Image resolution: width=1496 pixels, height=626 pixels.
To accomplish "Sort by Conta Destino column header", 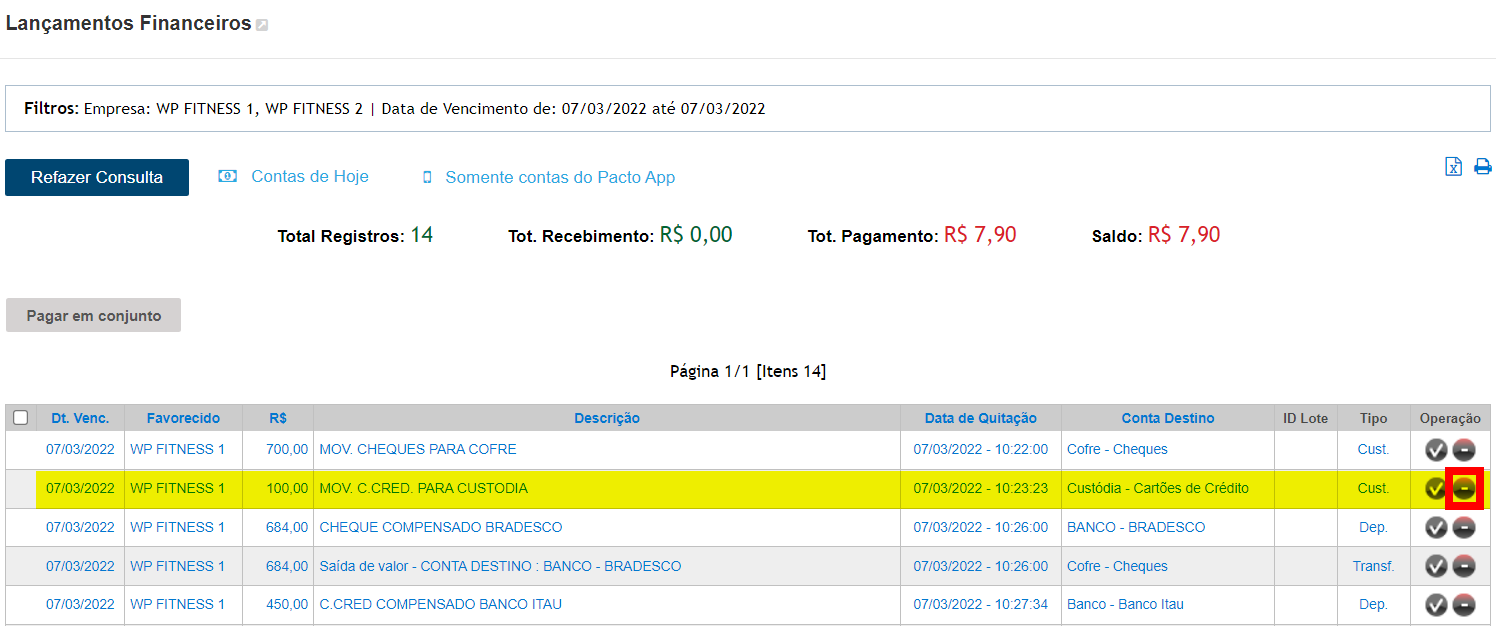I will pos(1167,418).
